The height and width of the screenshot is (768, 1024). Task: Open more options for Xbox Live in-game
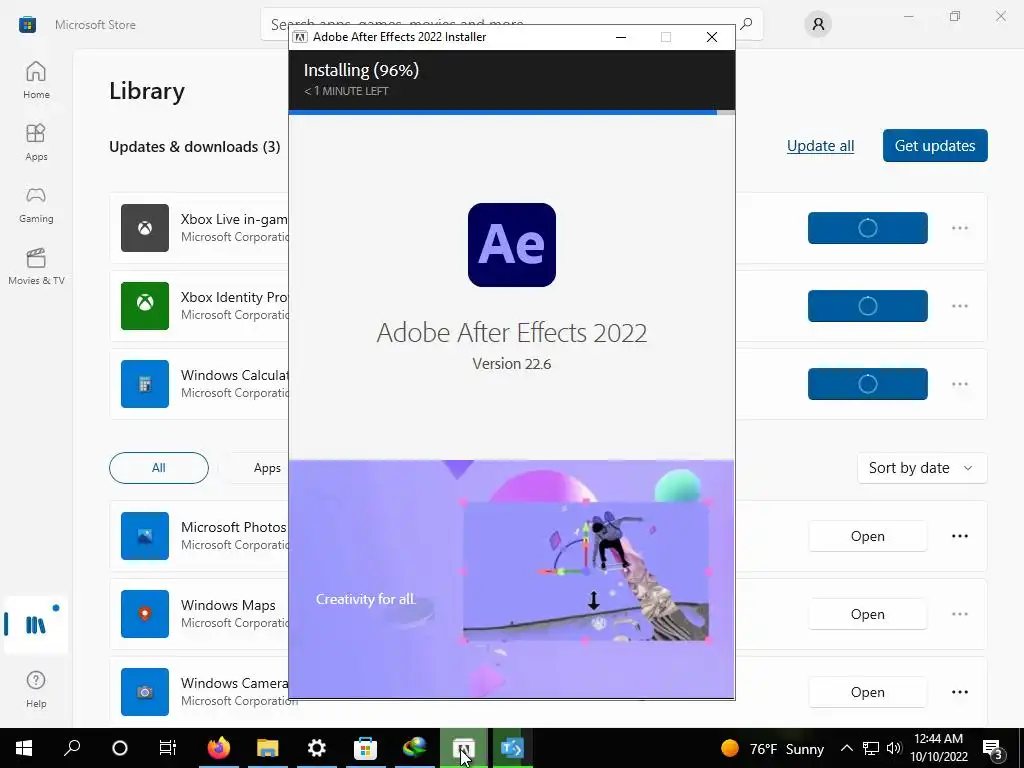tap(960, 228)
